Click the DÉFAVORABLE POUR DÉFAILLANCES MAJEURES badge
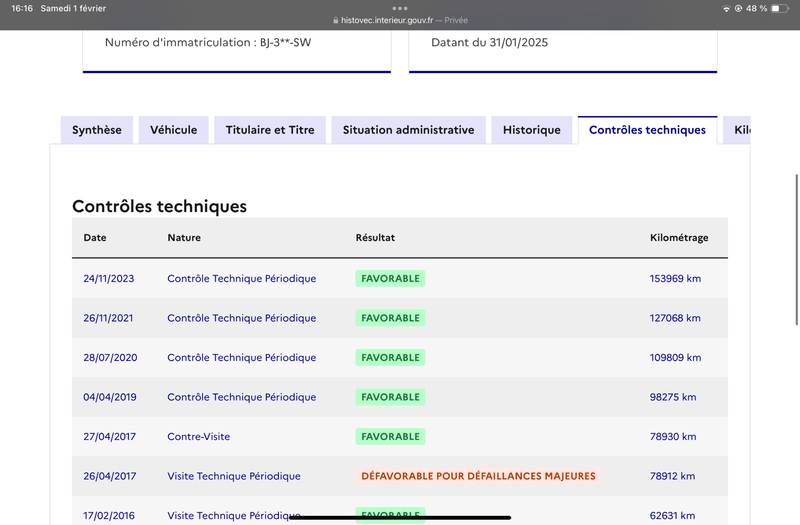This screenshot has width=800, height=525. (x=478, y=476)
